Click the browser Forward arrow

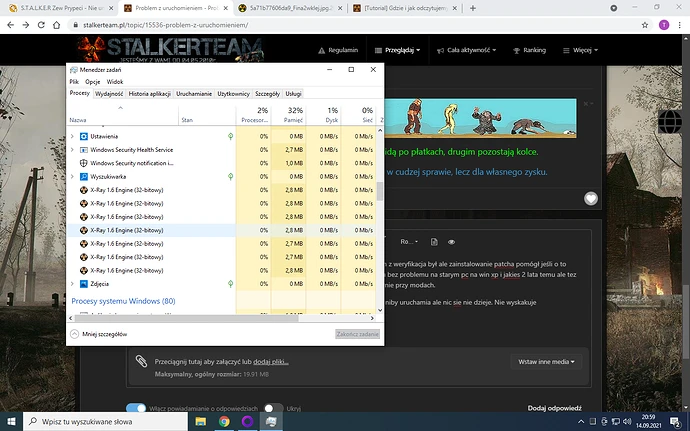[26, 25]
